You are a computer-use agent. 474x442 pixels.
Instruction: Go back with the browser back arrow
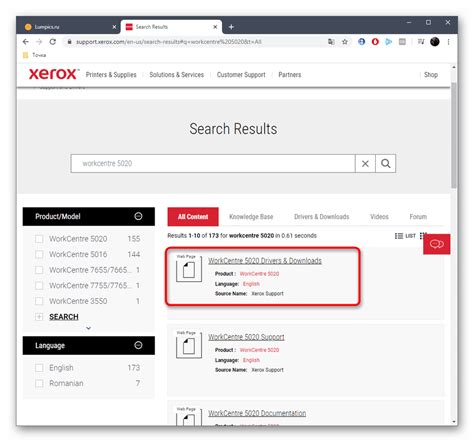tap(26, 42)
